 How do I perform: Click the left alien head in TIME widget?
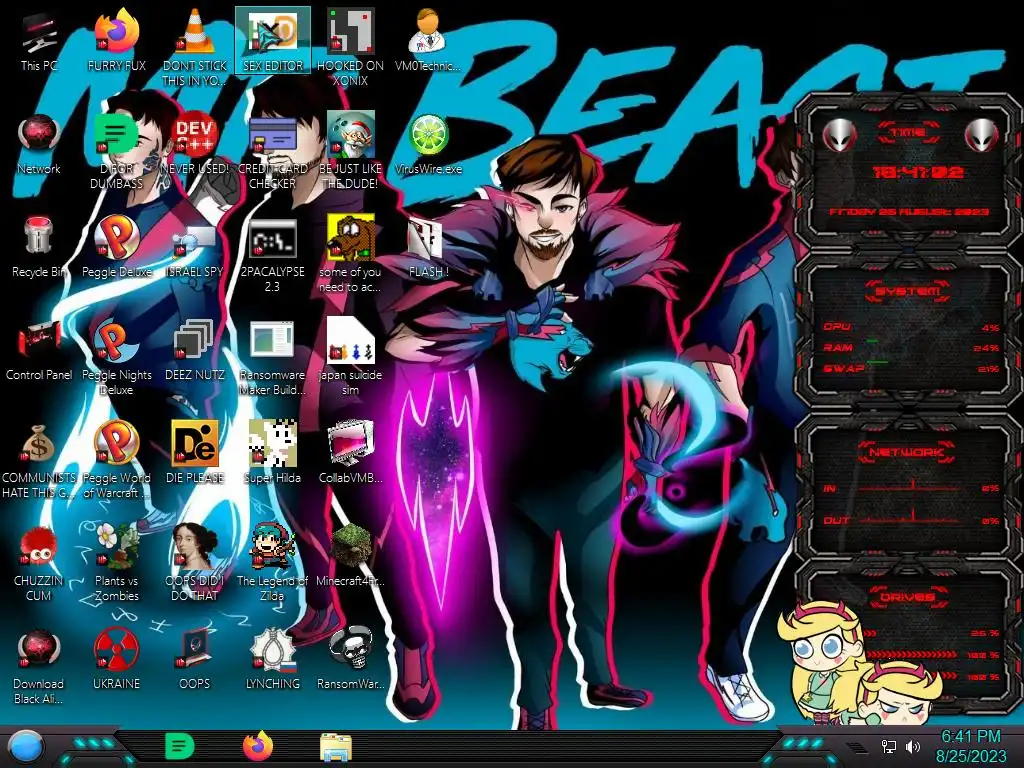pyautogui.click(x=839, y=136)
